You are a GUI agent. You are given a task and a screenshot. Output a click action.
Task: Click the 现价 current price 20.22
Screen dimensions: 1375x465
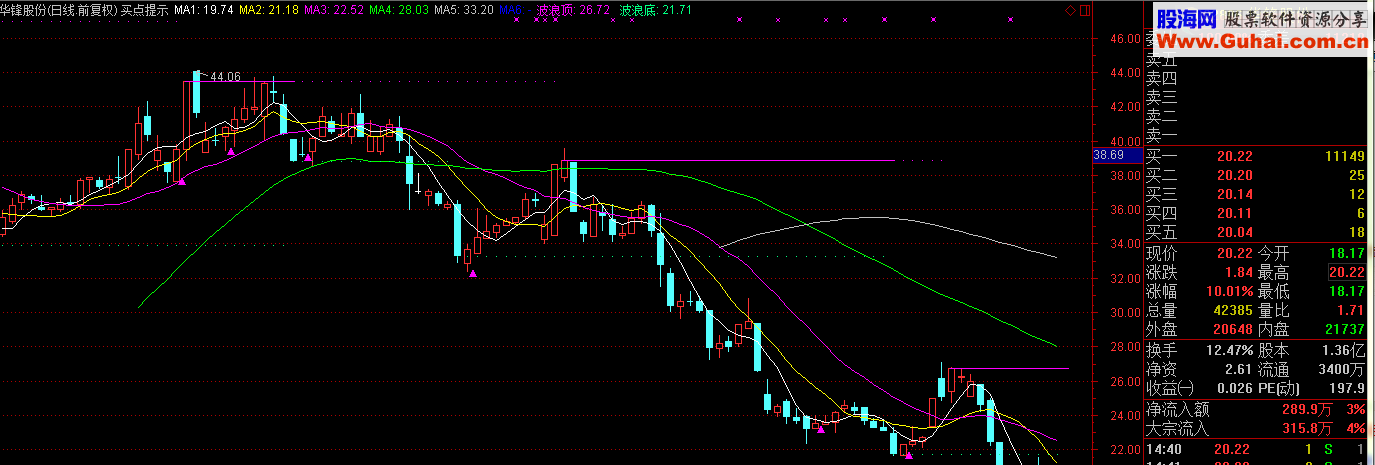(1234, 253)
